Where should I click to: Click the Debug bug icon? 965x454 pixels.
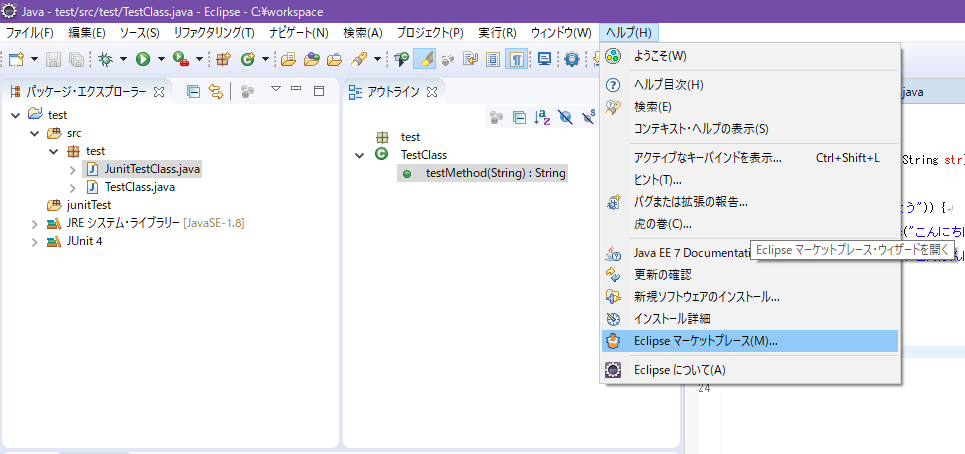pos(105,59)
